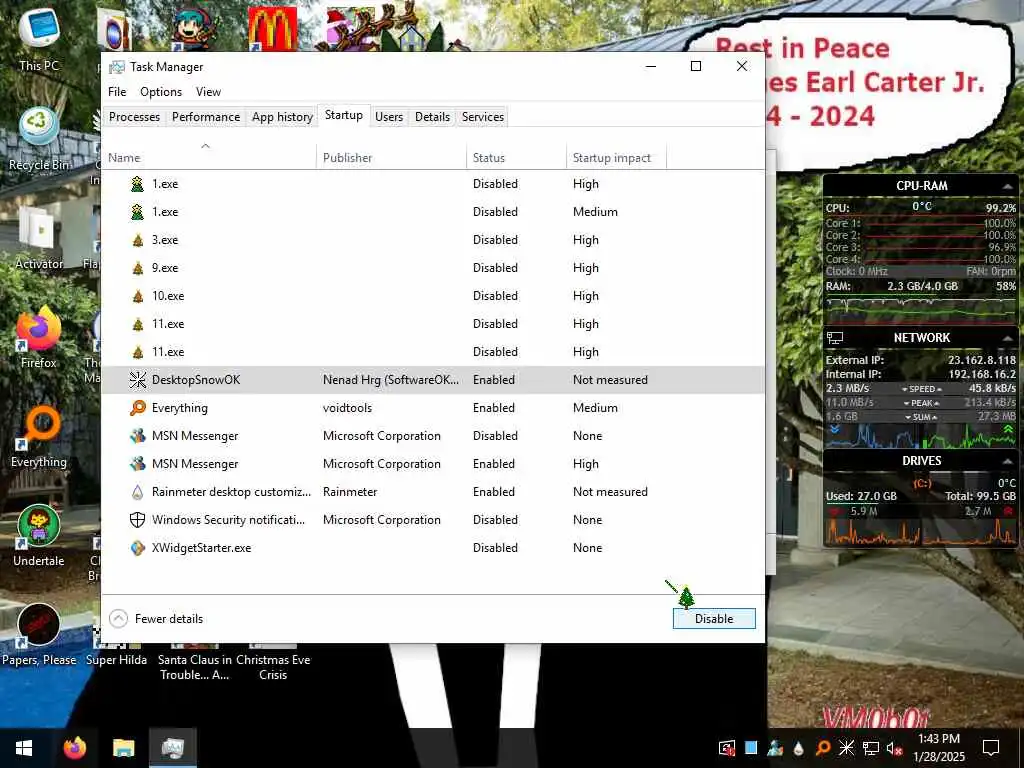The image size is (1024, 768).
Task: Click the MSN Messenger icon in the Enabled row
Action: [137, 464]
